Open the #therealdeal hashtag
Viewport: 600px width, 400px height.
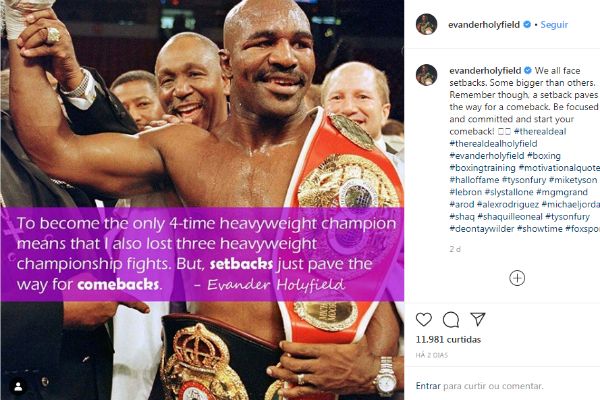pos(540,131)
